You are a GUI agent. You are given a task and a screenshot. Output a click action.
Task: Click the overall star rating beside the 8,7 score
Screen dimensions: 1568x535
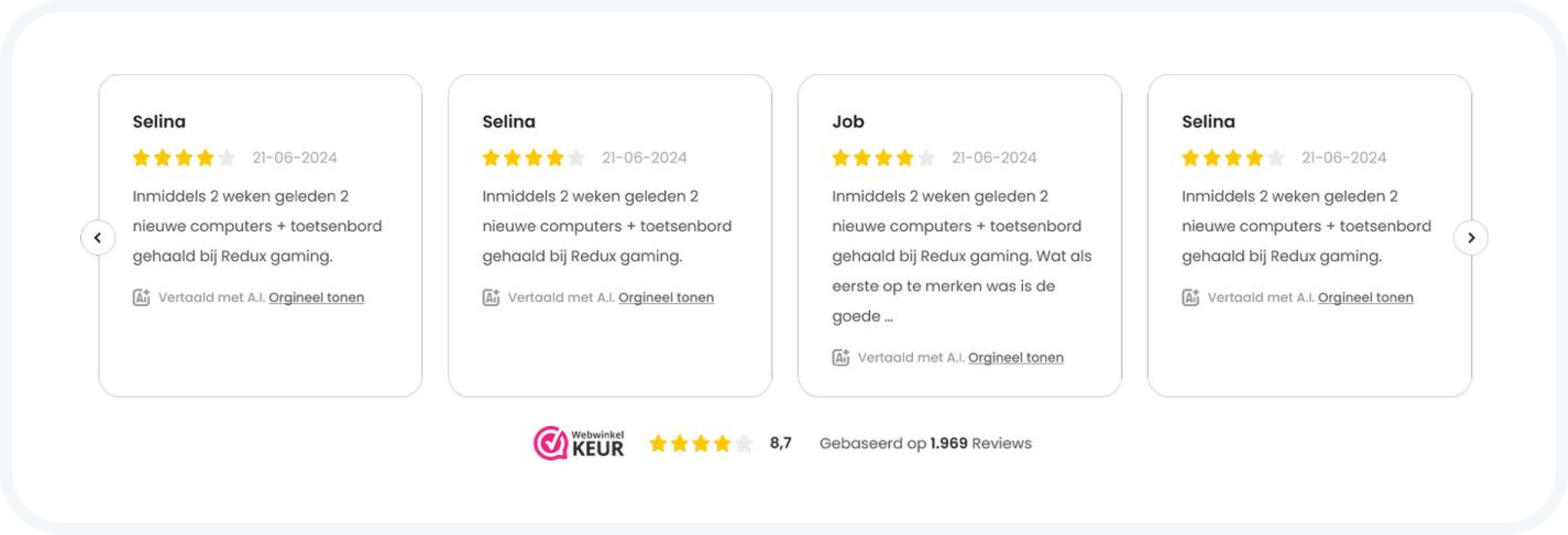[700, 444]
